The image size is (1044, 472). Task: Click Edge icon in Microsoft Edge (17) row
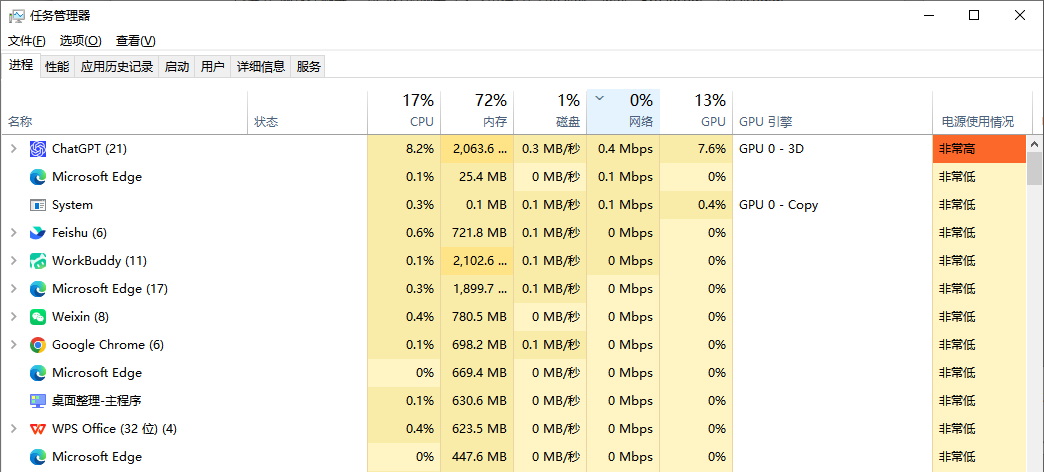(x=38, y=289)
